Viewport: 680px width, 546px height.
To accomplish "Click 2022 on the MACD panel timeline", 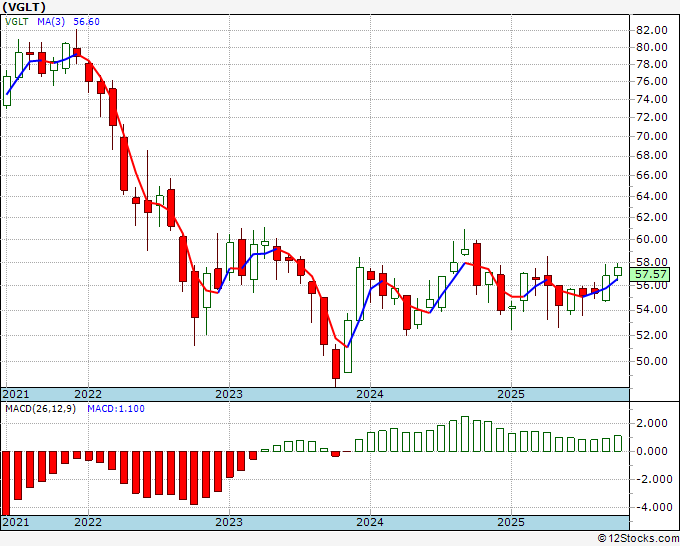I will point(88,522).
